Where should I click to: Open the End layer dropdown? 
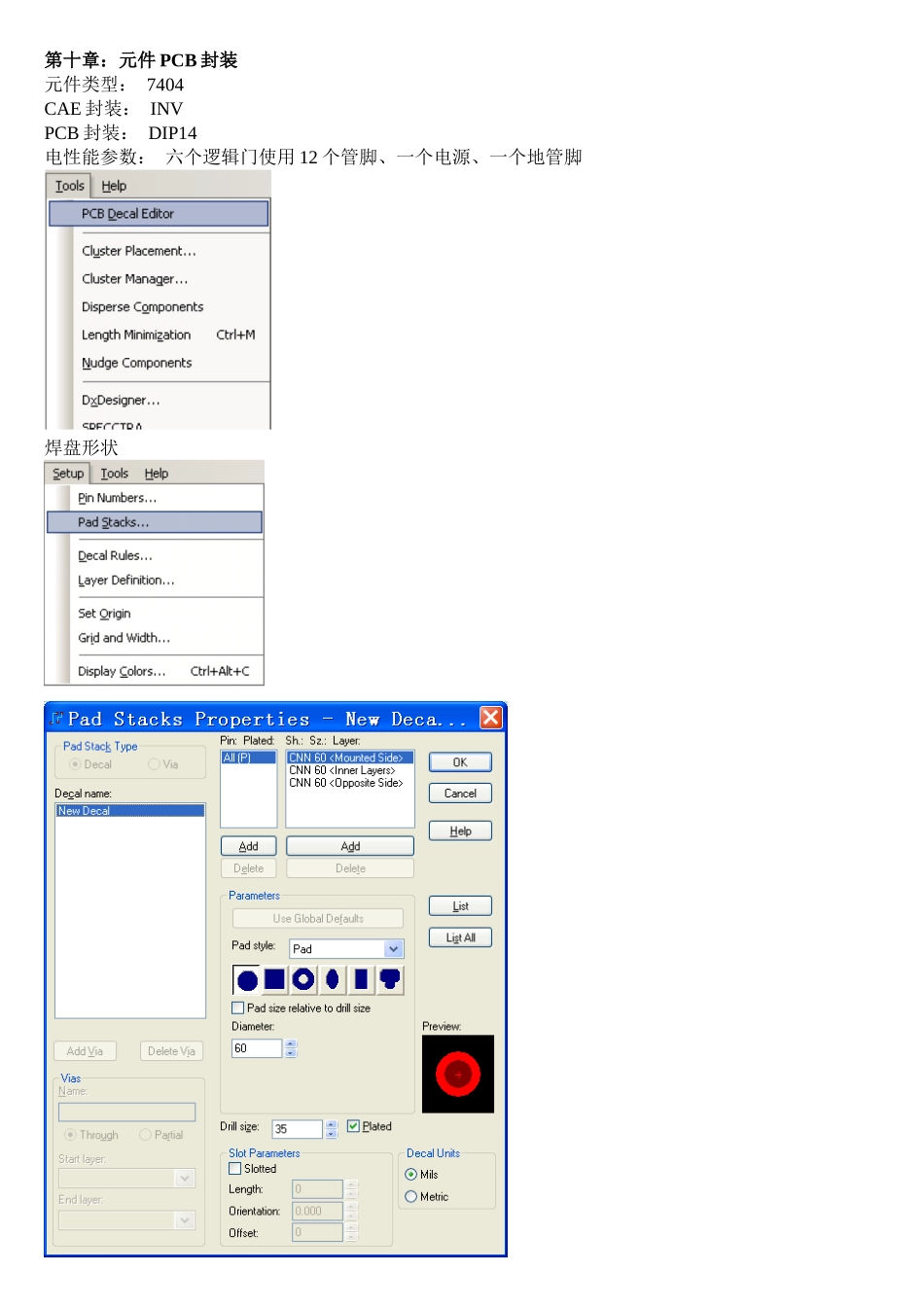click(x=185, y=1219)
